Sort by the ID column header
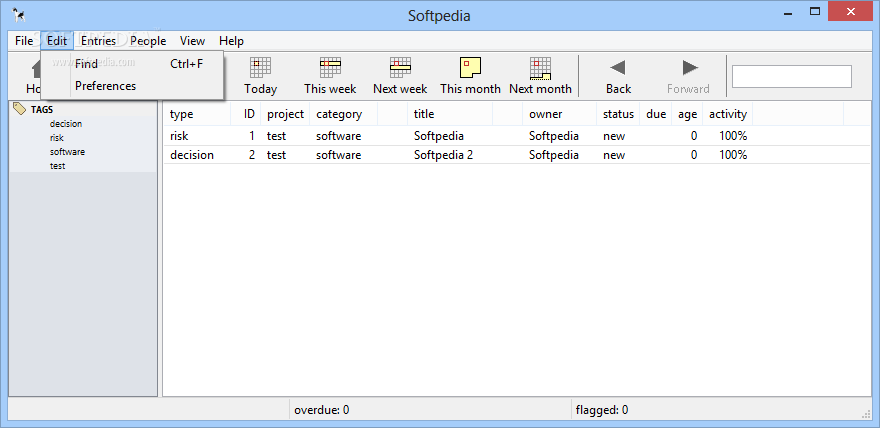880x428 pixels. click(246, 114)
